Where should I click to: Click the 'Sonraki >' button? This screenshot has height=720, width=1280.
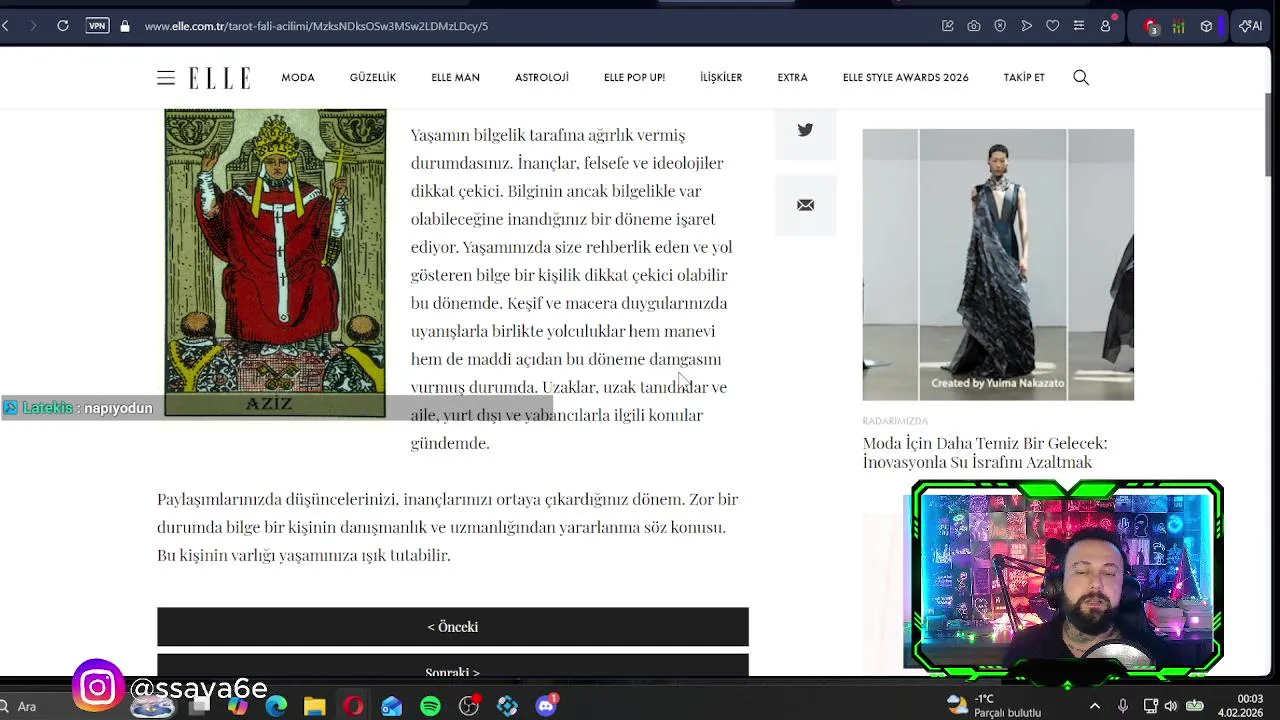453,666
